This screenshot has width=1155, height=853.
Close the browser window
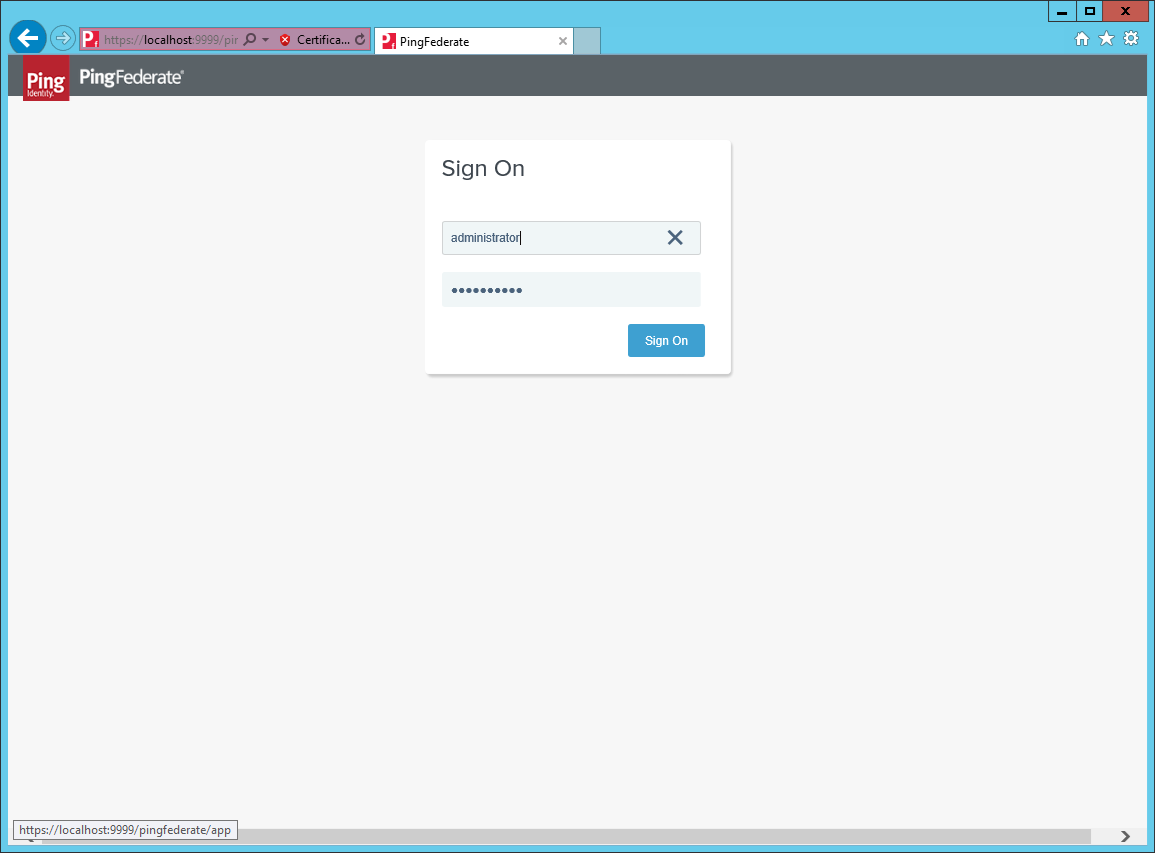click(1126, 12)
